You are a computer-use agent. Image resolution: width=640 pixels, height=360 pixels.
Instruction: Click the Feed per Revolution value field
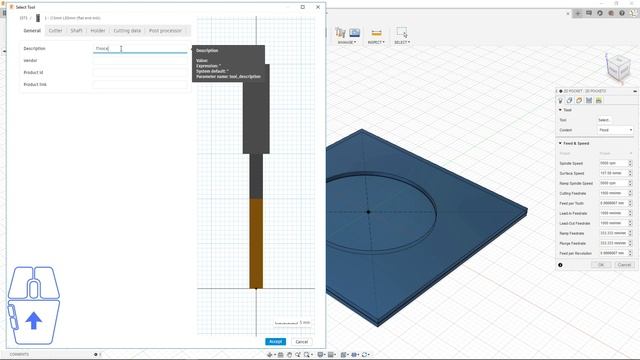[613, 253]
